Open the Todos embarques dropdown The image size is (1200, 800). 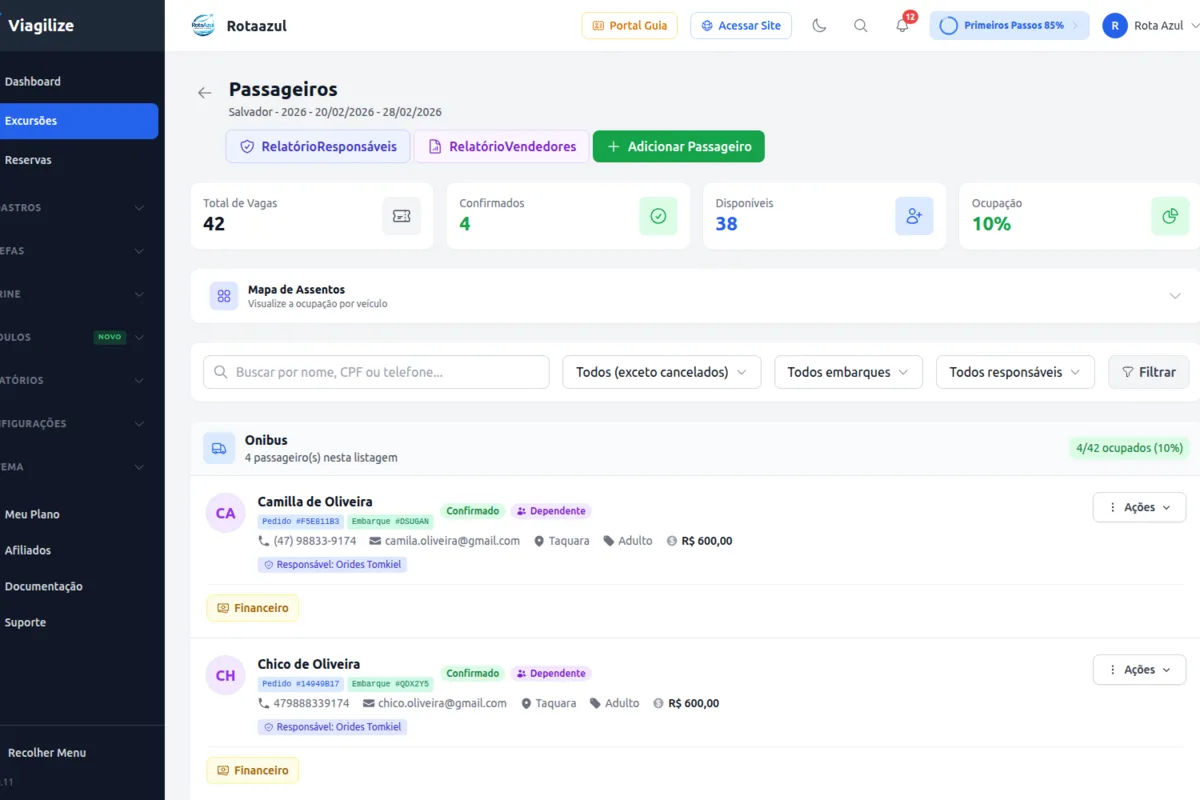click(848, 372)
